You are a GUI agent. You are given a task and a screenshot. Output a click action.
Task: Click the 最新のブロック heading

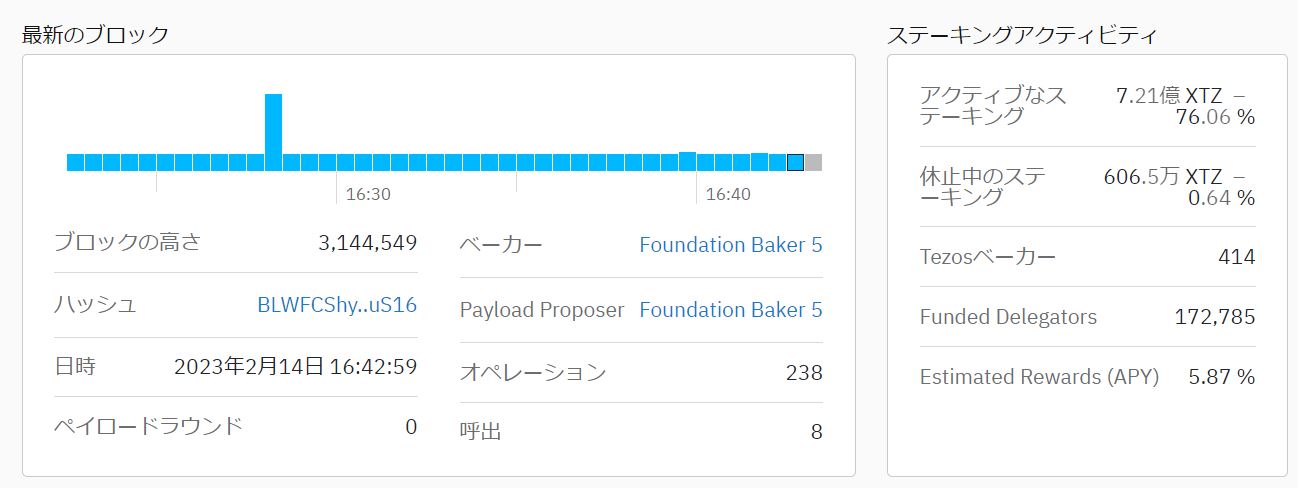96,35
